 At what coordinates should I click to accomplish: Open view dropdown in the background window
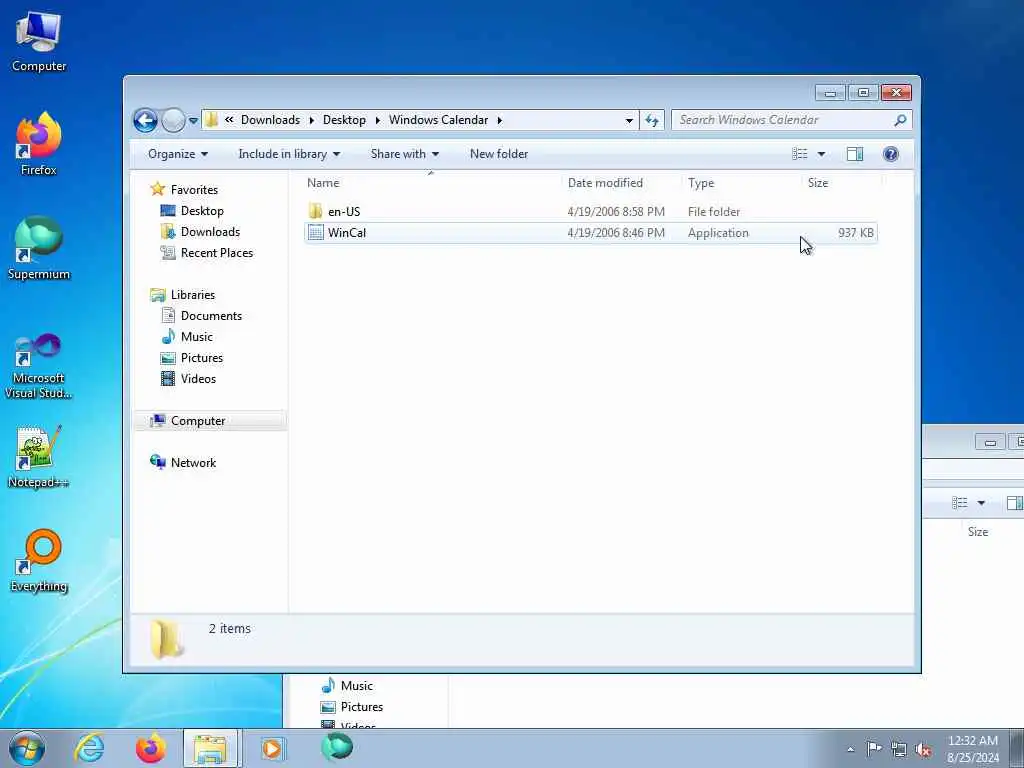(981, 503)
